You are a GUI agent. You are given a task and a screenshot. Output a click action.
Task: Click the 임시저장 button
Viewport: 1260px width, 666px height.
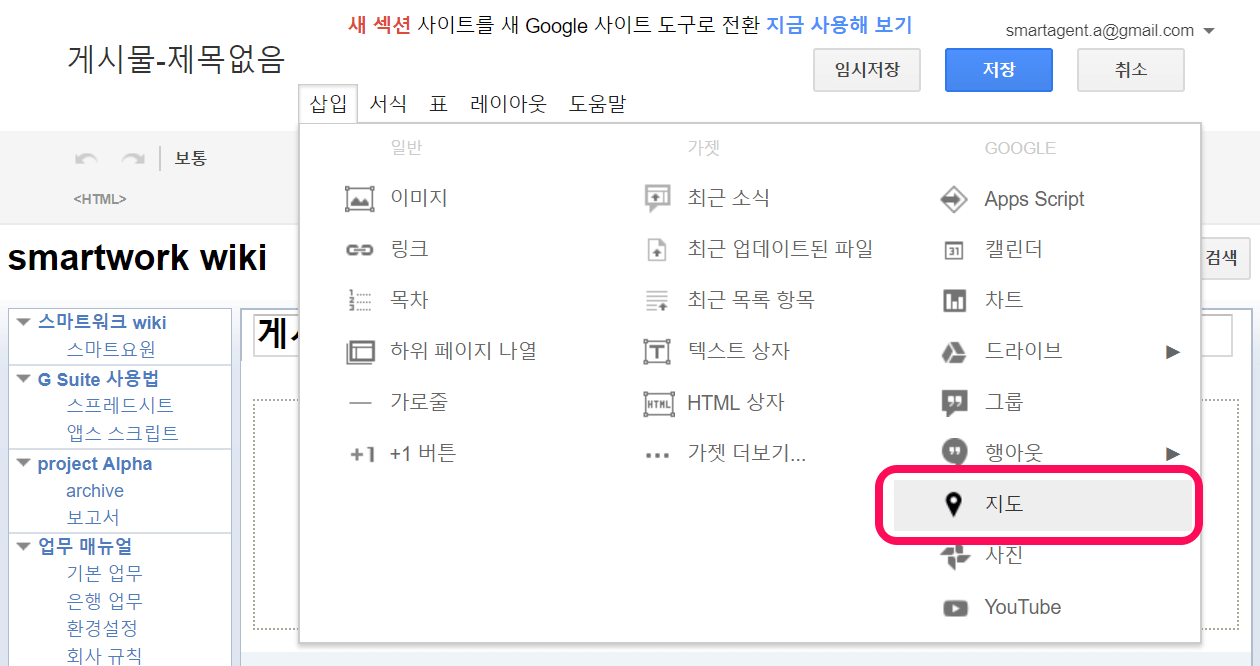pos(866,70)
